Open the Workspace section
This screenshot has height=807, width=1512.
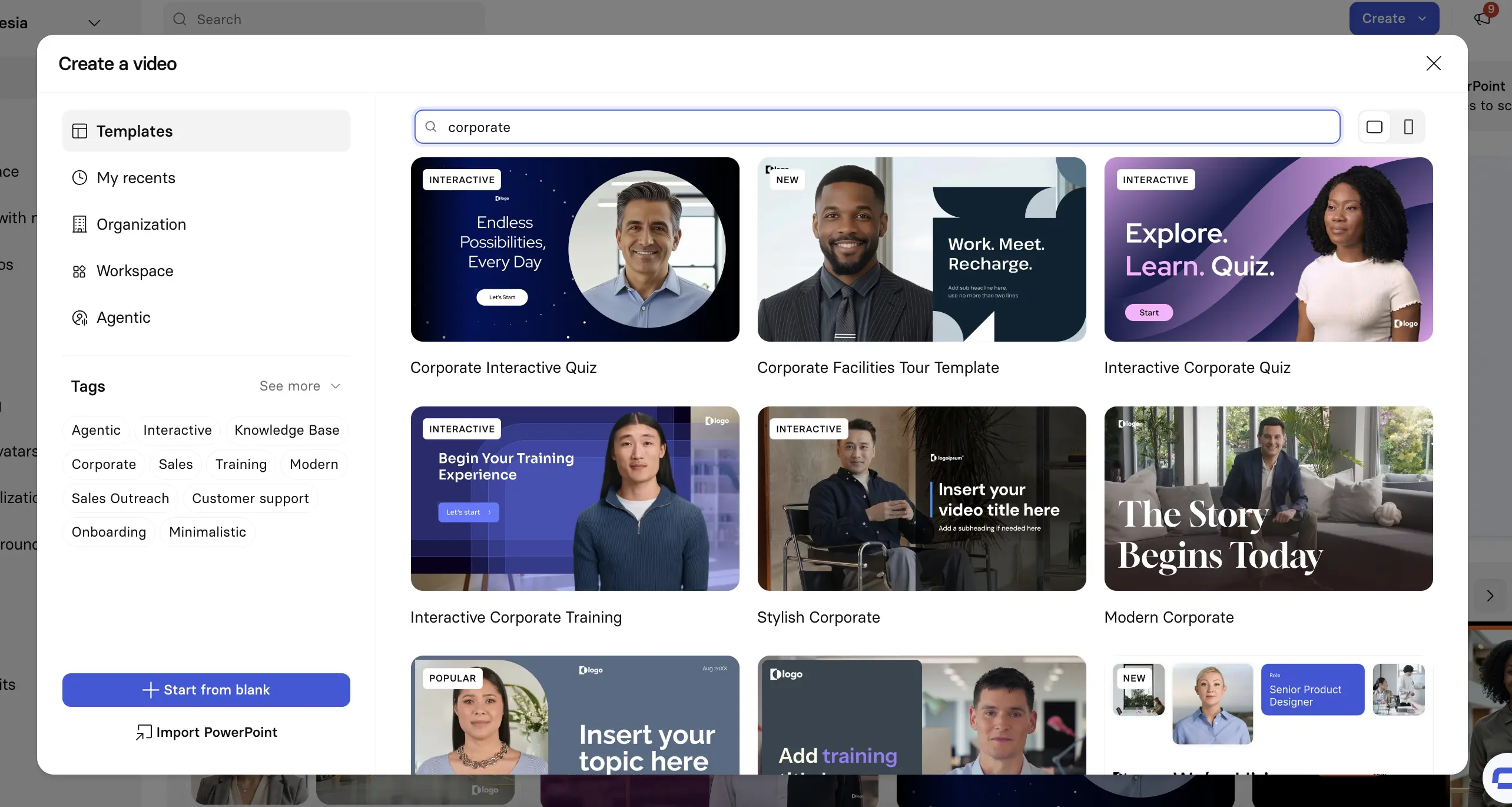coord(135,271)
